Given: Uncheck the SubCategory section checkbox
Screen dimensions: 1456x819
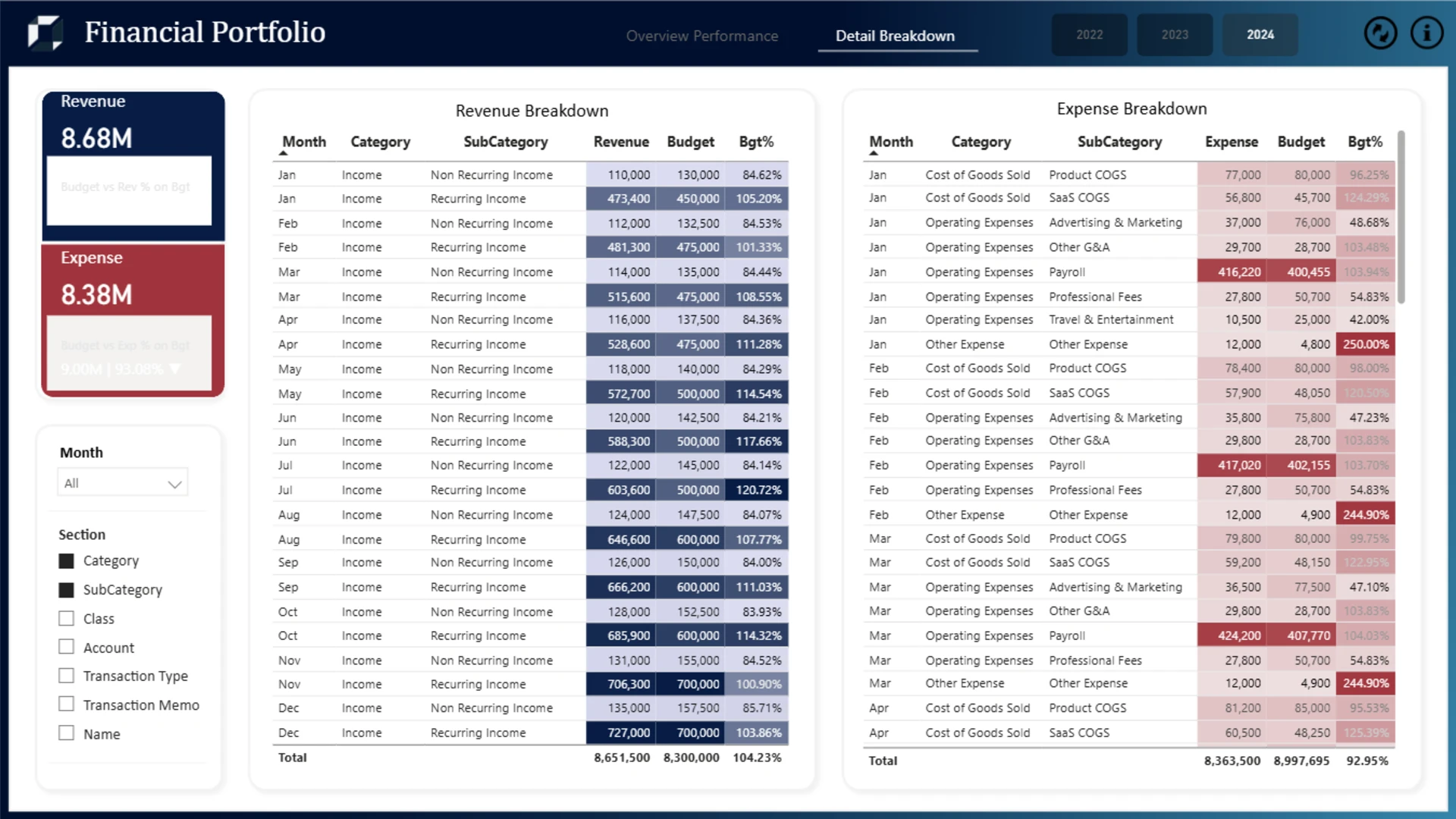Looking at the screenshot, I should tap(67, 590).
